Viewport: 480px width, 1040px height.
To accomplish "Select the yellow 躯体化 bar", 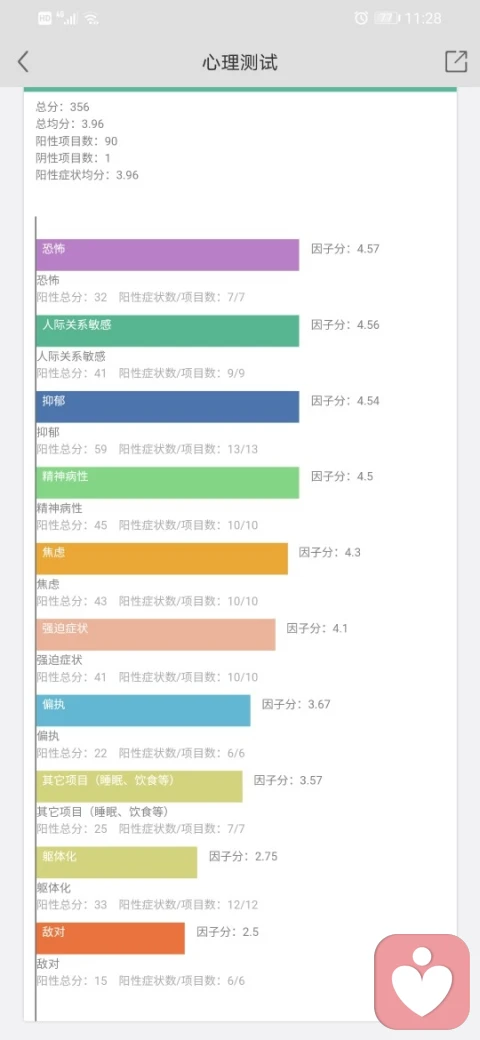I will 117,862.
